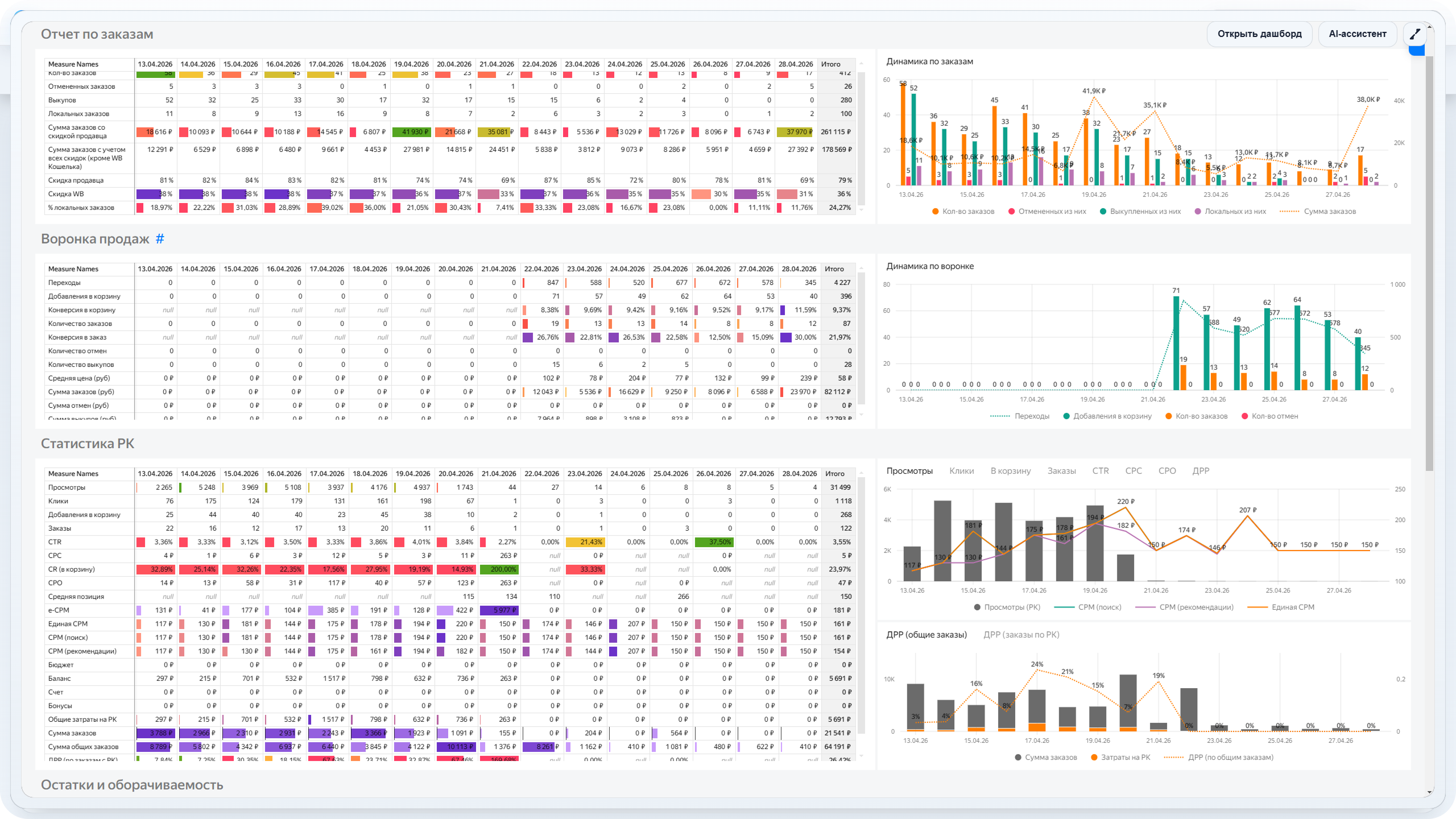The width and height of the screenshot is (1456, 819).
Task: Open the AI-ассистент button
Action: coord(1357,34)
